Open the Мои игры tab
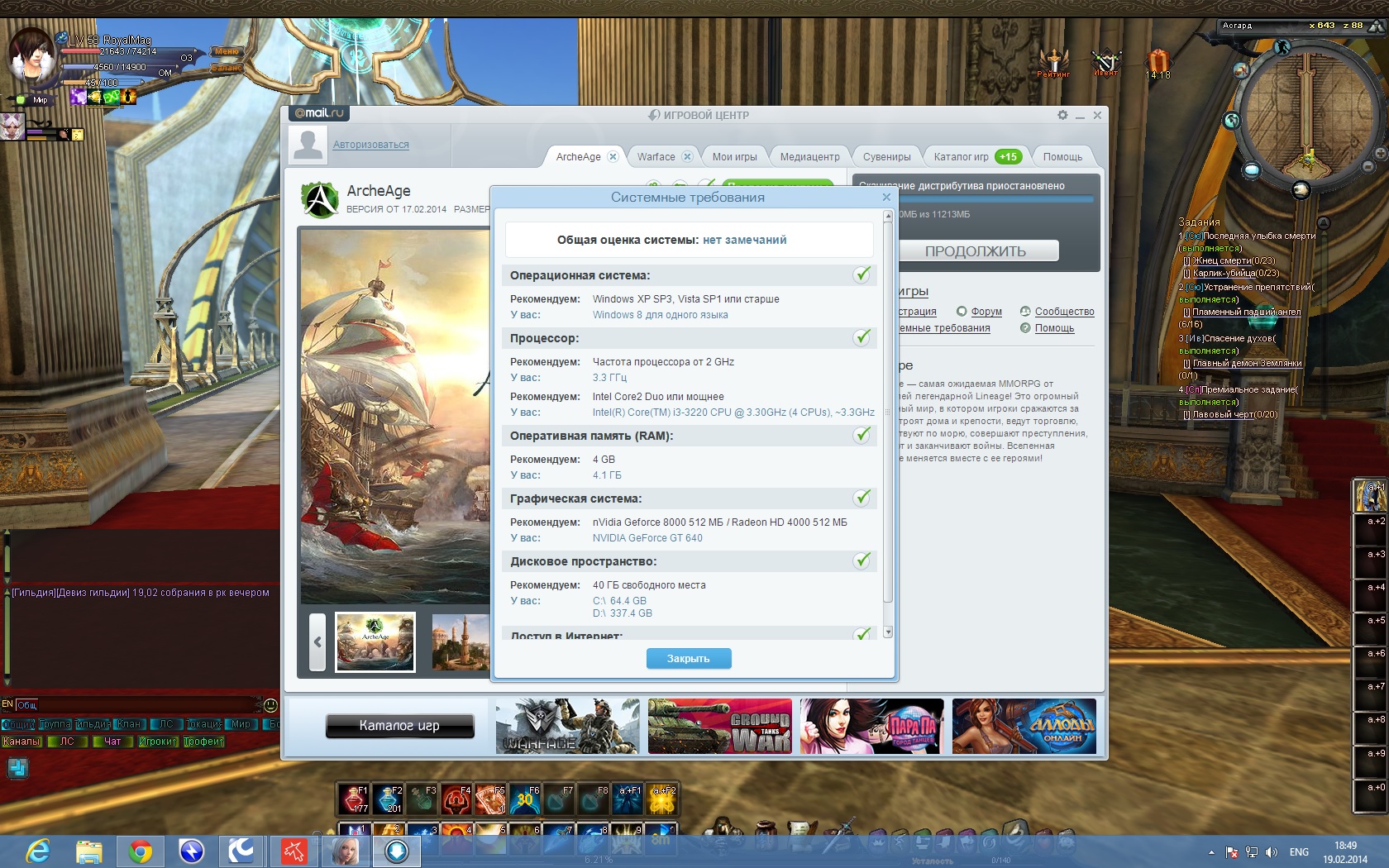This screenshot has width=1389, height=868. coord(734,156)
